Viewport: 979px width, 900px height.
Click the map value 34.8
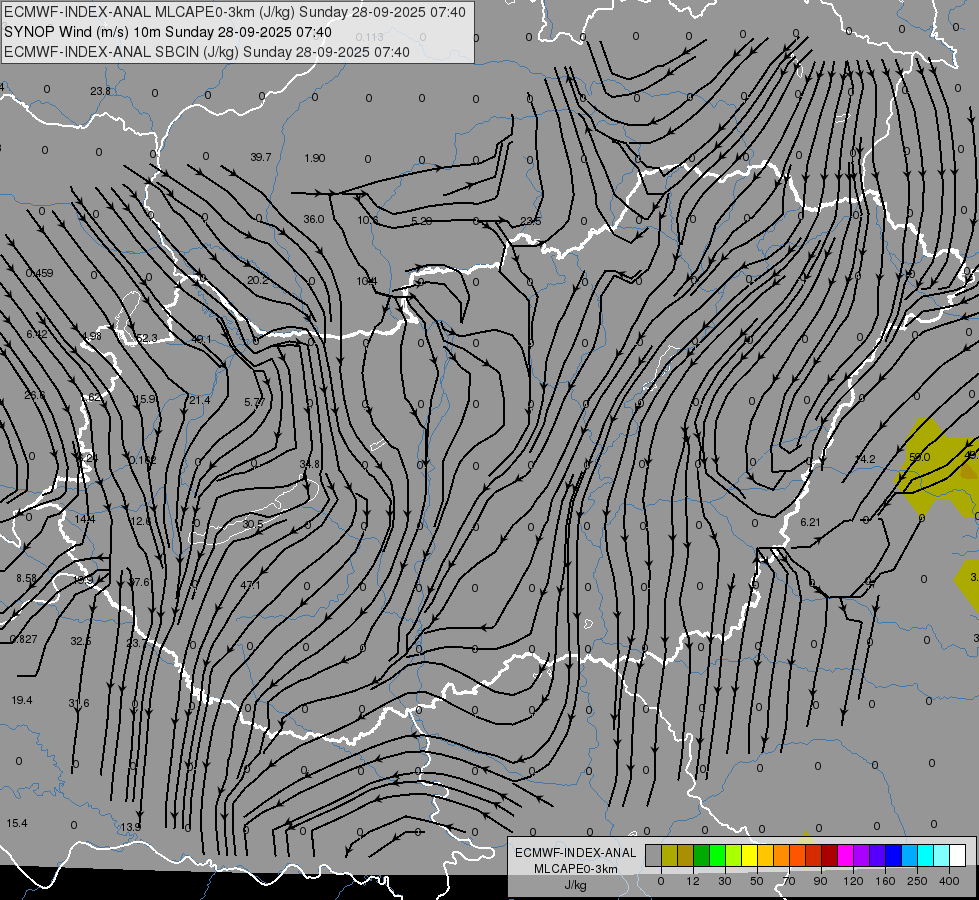tap(310, 464)
